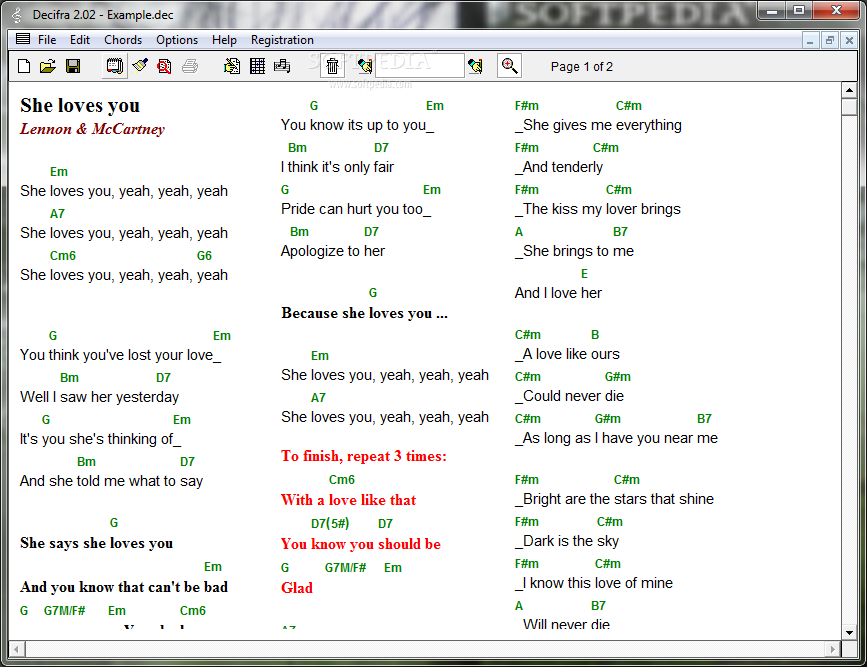867x667 pixels.
Task: Toggle the pressed chord-sheet view button
Action: pos(114,66)
